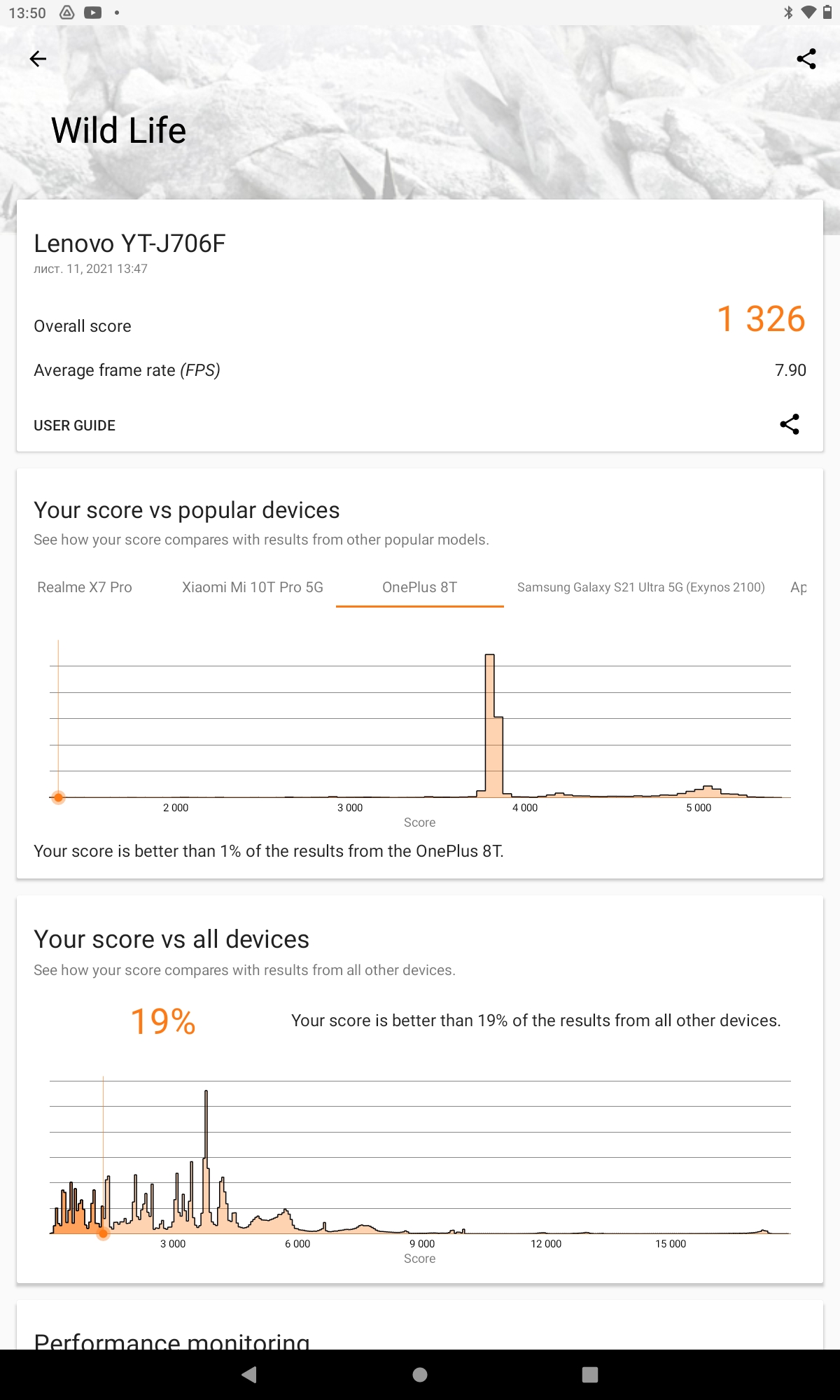840x1400 pixels.
Task: Tap the partially visible Ap tab
Action: 799,587
